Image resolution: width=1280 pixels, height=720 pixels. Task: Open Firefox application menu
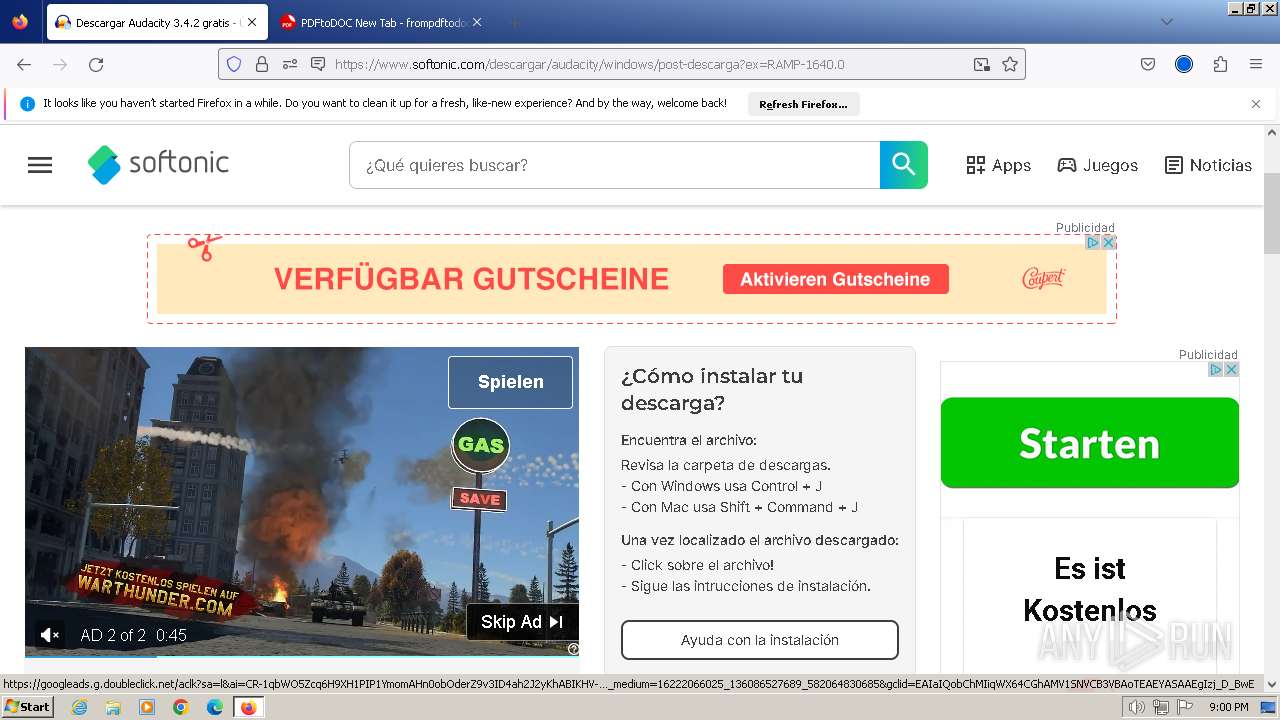[x=1256, y=64]
